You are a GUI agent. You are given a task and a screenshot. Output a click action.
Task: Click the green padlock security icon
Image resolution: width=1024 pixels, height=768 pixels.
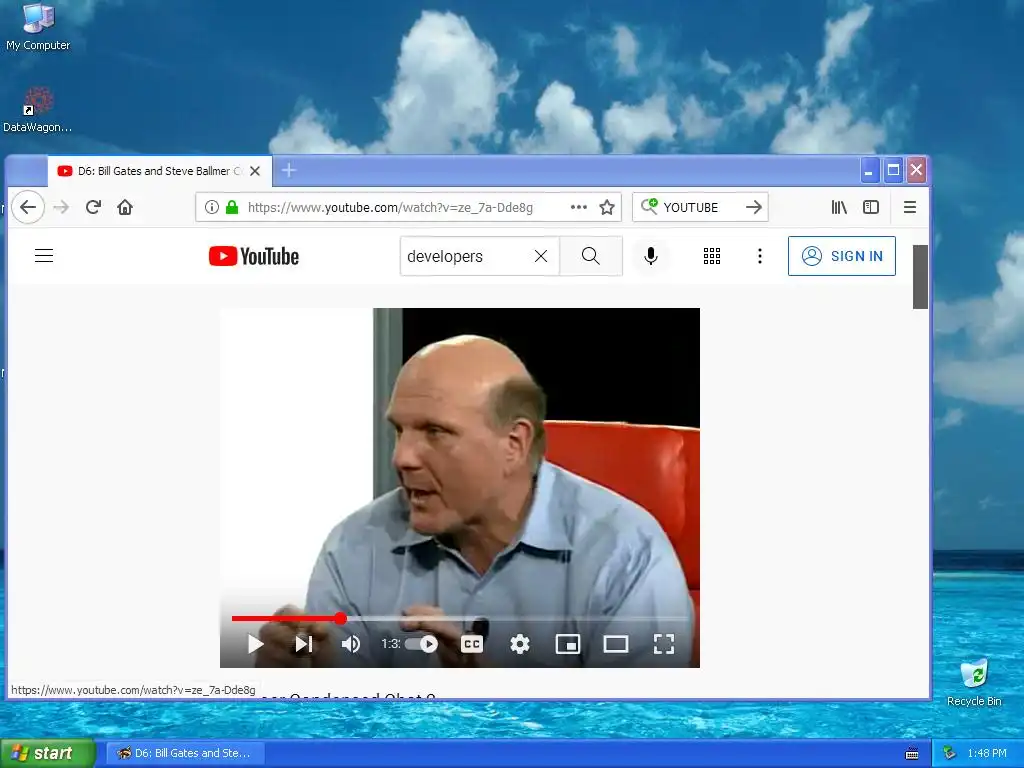pos(232,207)
